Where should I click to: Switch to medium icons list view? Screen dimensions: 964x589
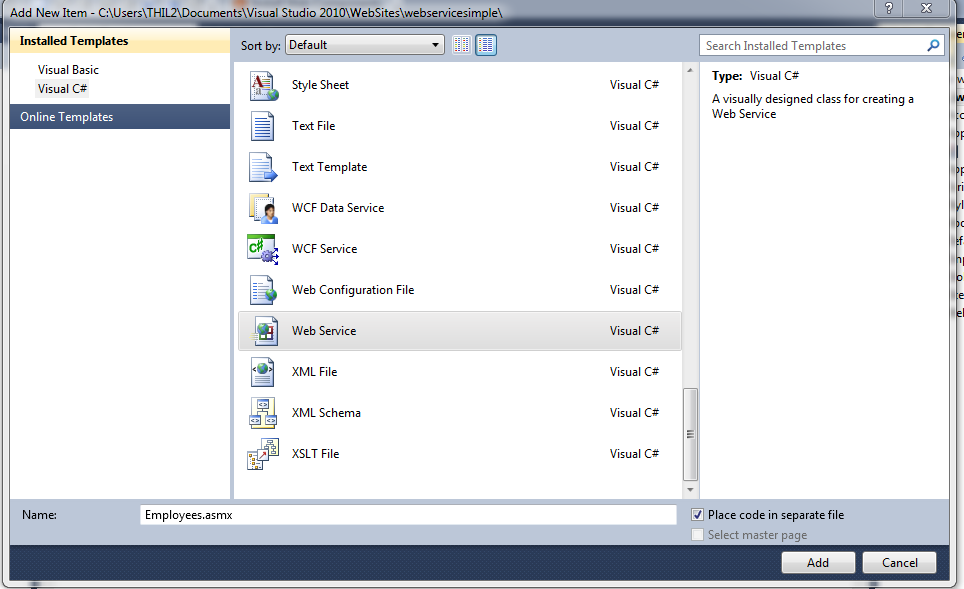[x=486, y=45]
